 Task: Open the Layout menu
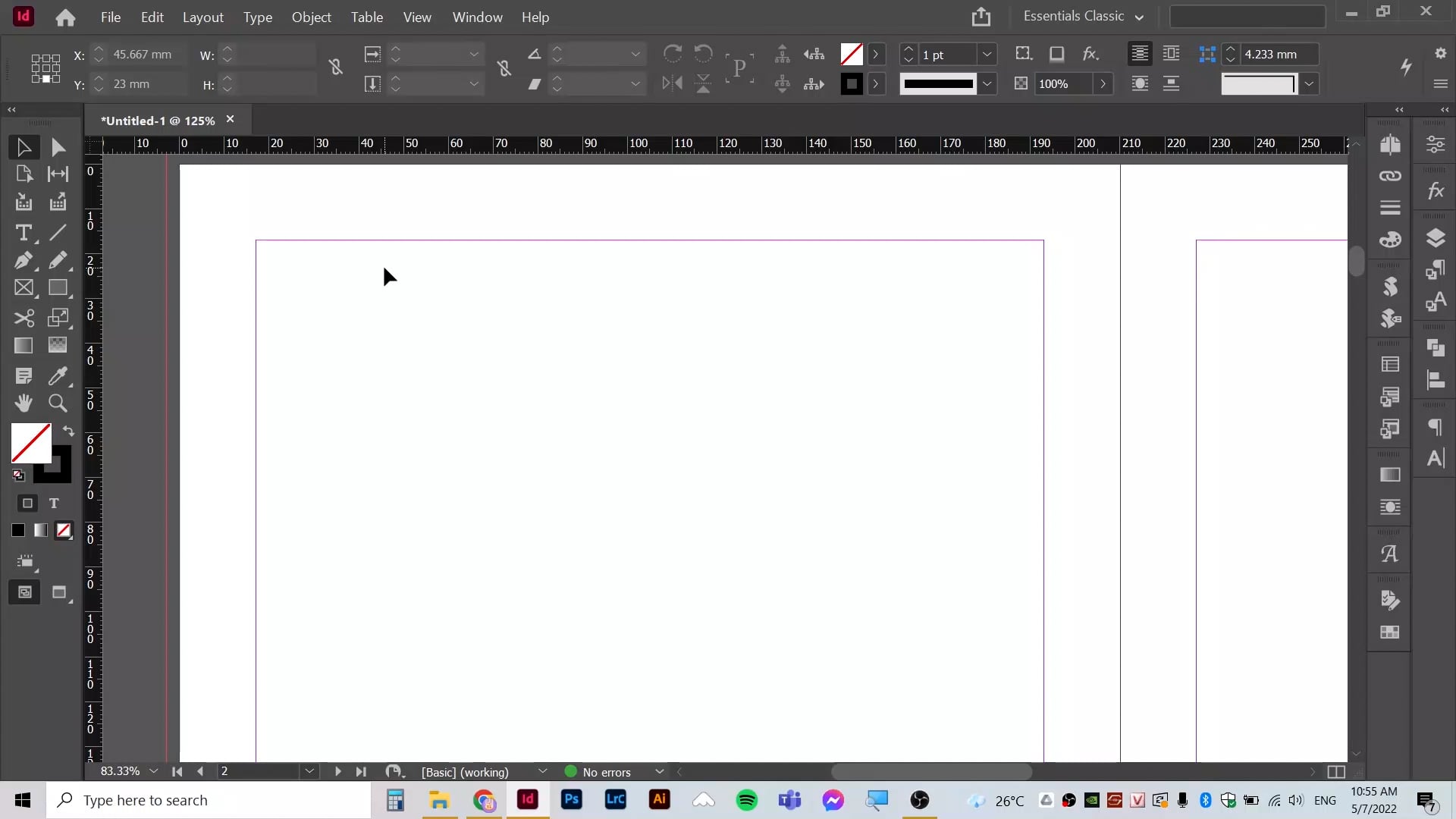[x=202, y=17]
